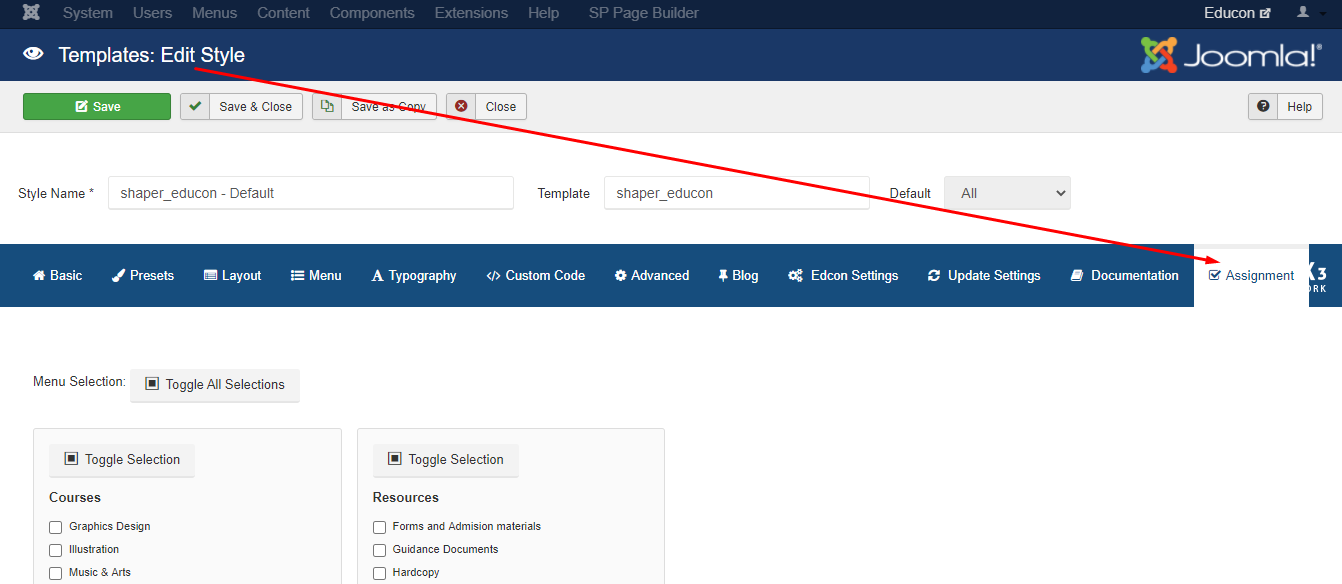Check the Forms and Admision materials checkbox
The height and width of the screenshot is (584, 1342).
(380, 527)
